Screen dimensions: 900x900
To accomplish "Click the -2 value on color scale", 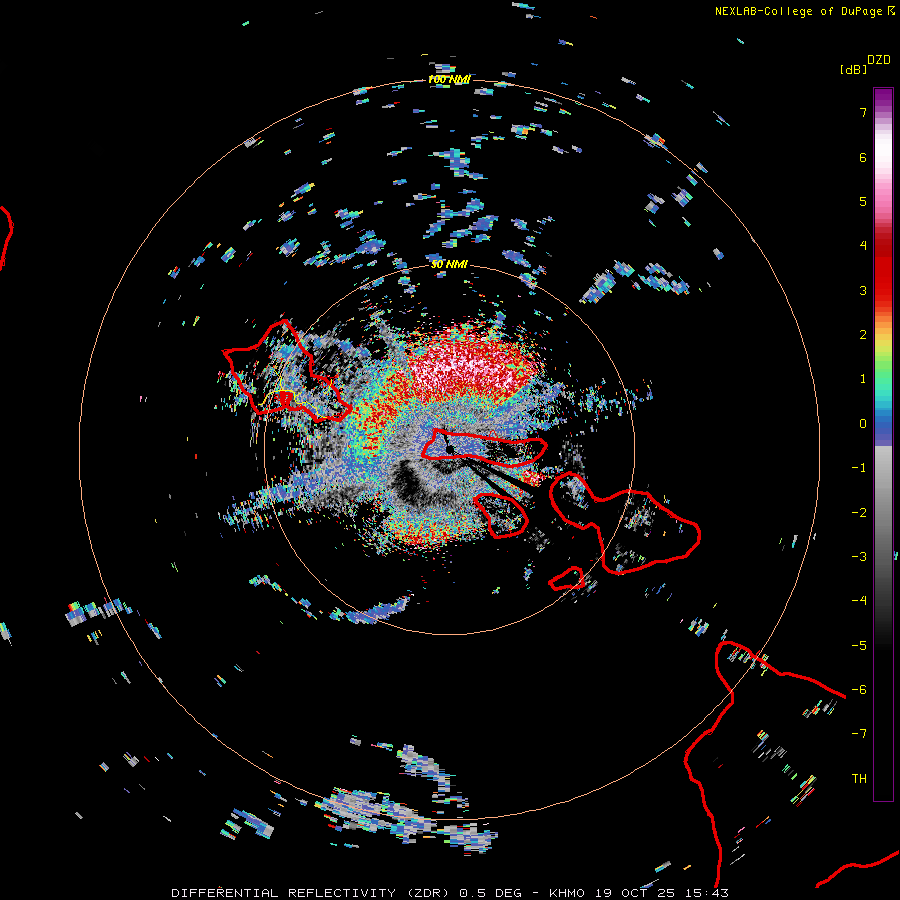I will 859,512.
